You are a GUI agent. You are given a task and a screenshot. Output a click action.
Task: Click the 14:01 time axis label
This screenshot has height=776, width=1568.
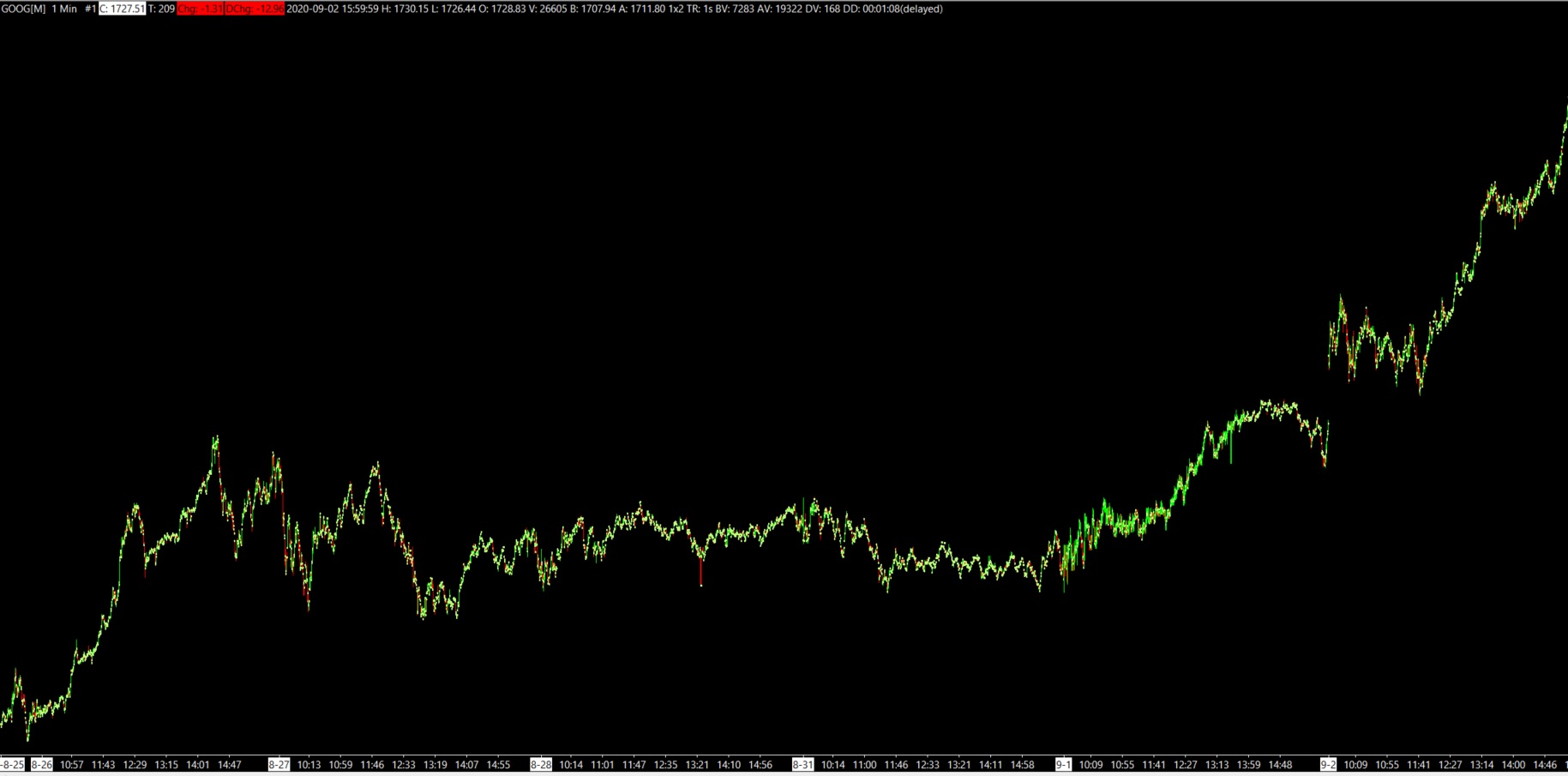click(198, 765)
